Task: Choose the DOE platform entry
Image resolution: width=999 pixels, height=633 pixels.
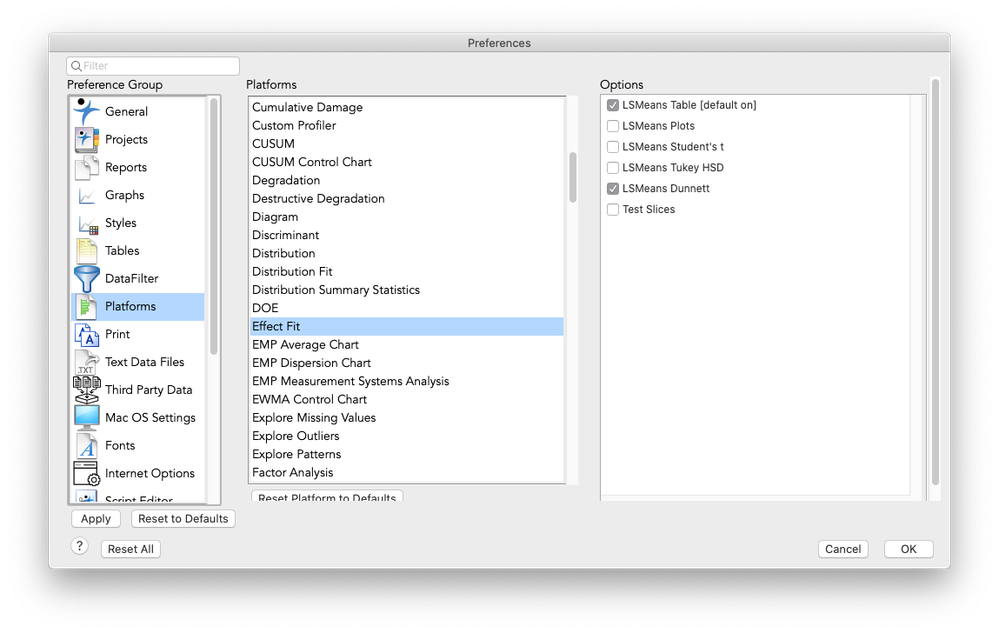Action: (x=406, y=308)
